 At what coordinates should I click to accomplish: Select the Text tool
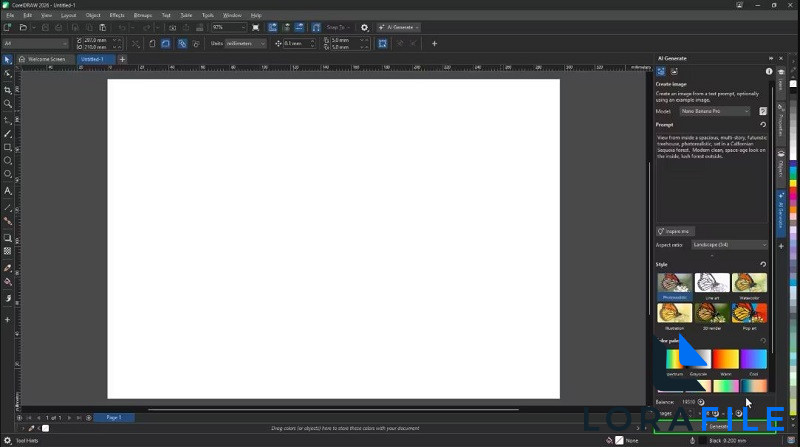(x=7, y=191)
